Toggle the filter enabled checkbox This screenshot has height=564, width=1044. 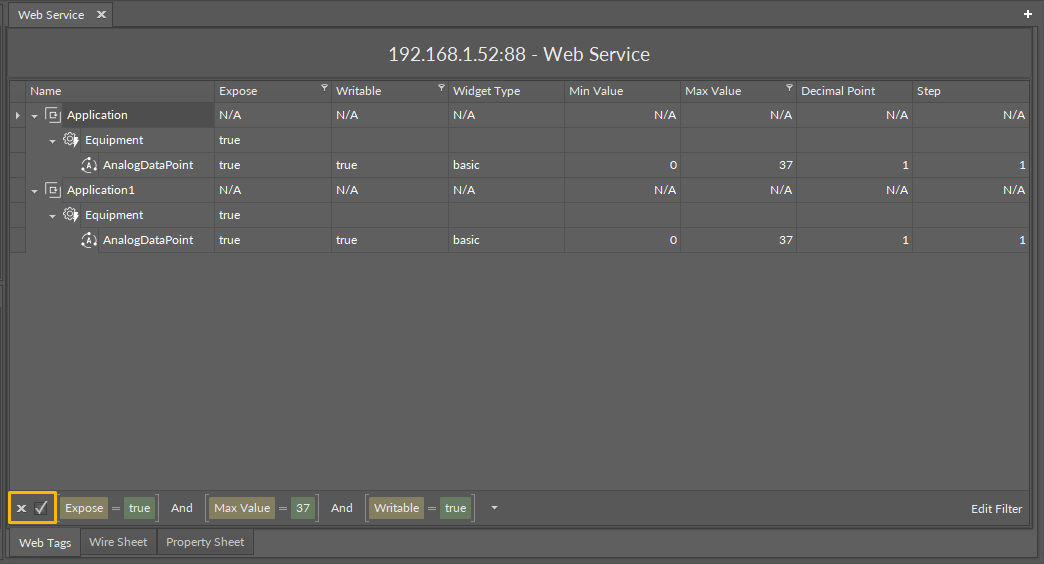[41, 508]
